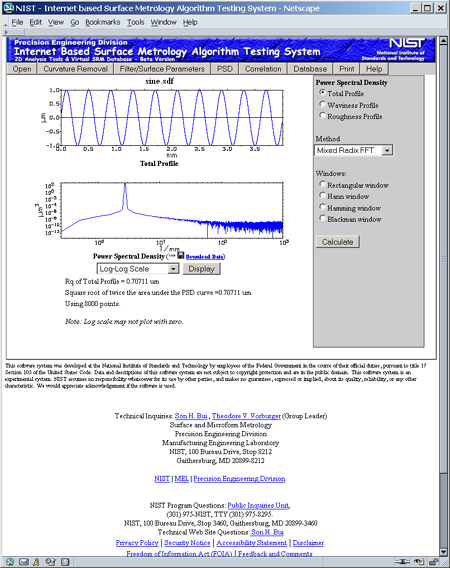The width and height of the screenshot is (450, 568).
Task: Open the Accessibility Statement link
Action: pos(251,543)
